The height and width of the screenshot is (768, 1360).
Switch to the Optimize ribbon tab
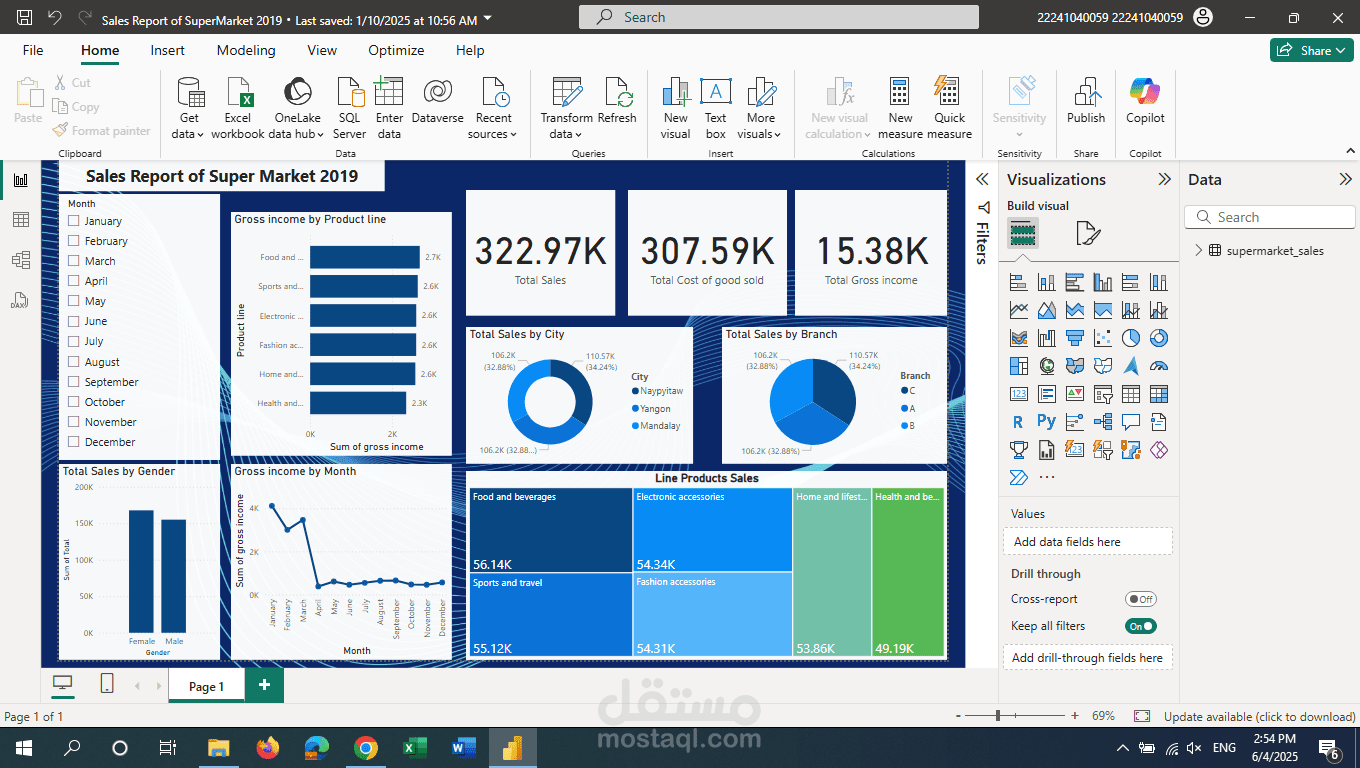[396, 50]
